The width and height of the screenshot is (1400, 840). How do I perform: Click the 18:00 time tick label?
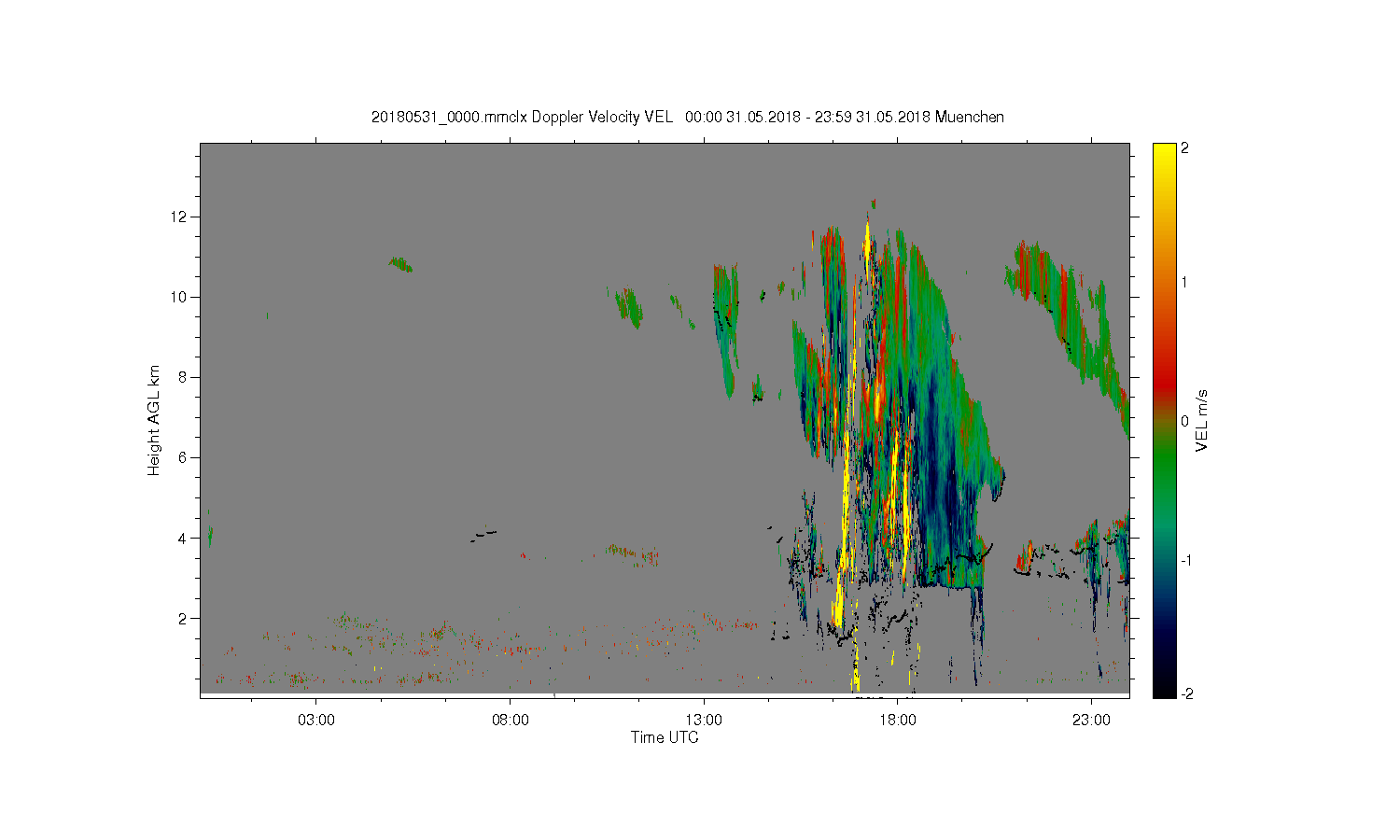coord(898,721)
